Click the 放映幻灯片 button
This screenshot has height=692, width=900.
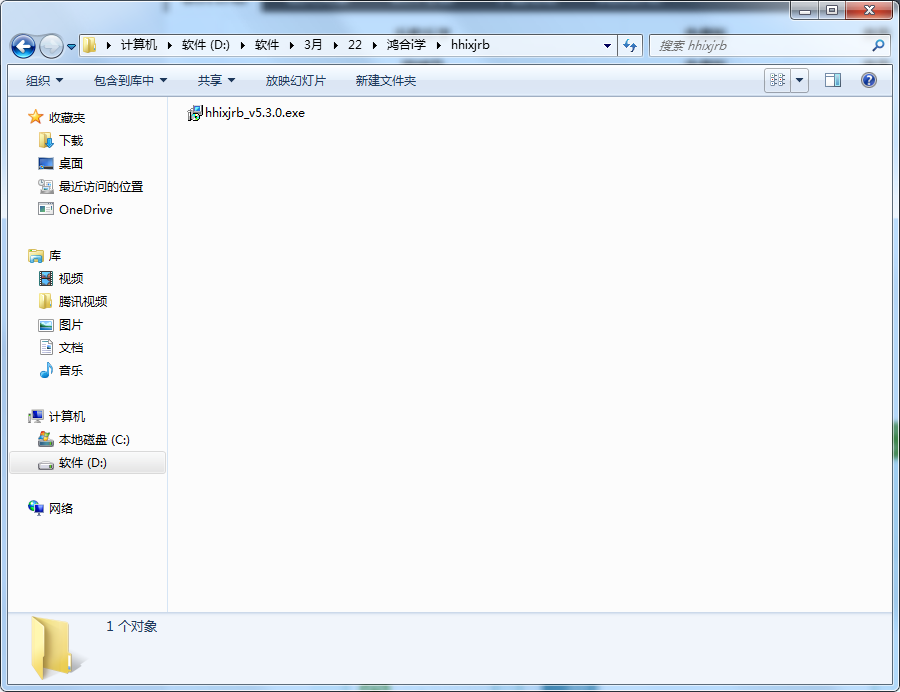[x=295, y=80]
